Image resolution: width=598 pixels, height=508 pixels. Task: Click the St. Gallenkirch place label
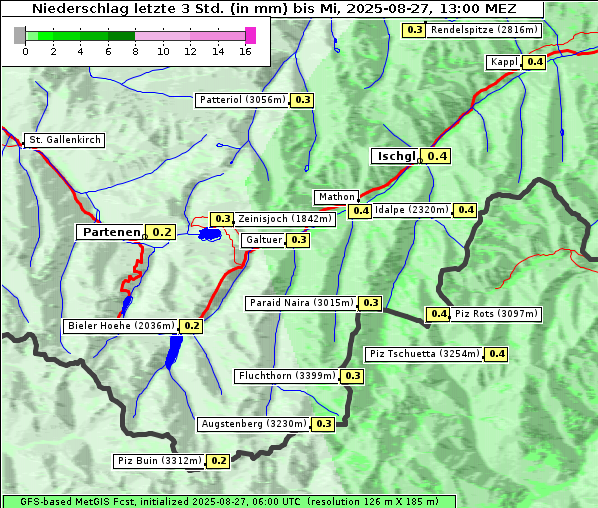[65, 140]
